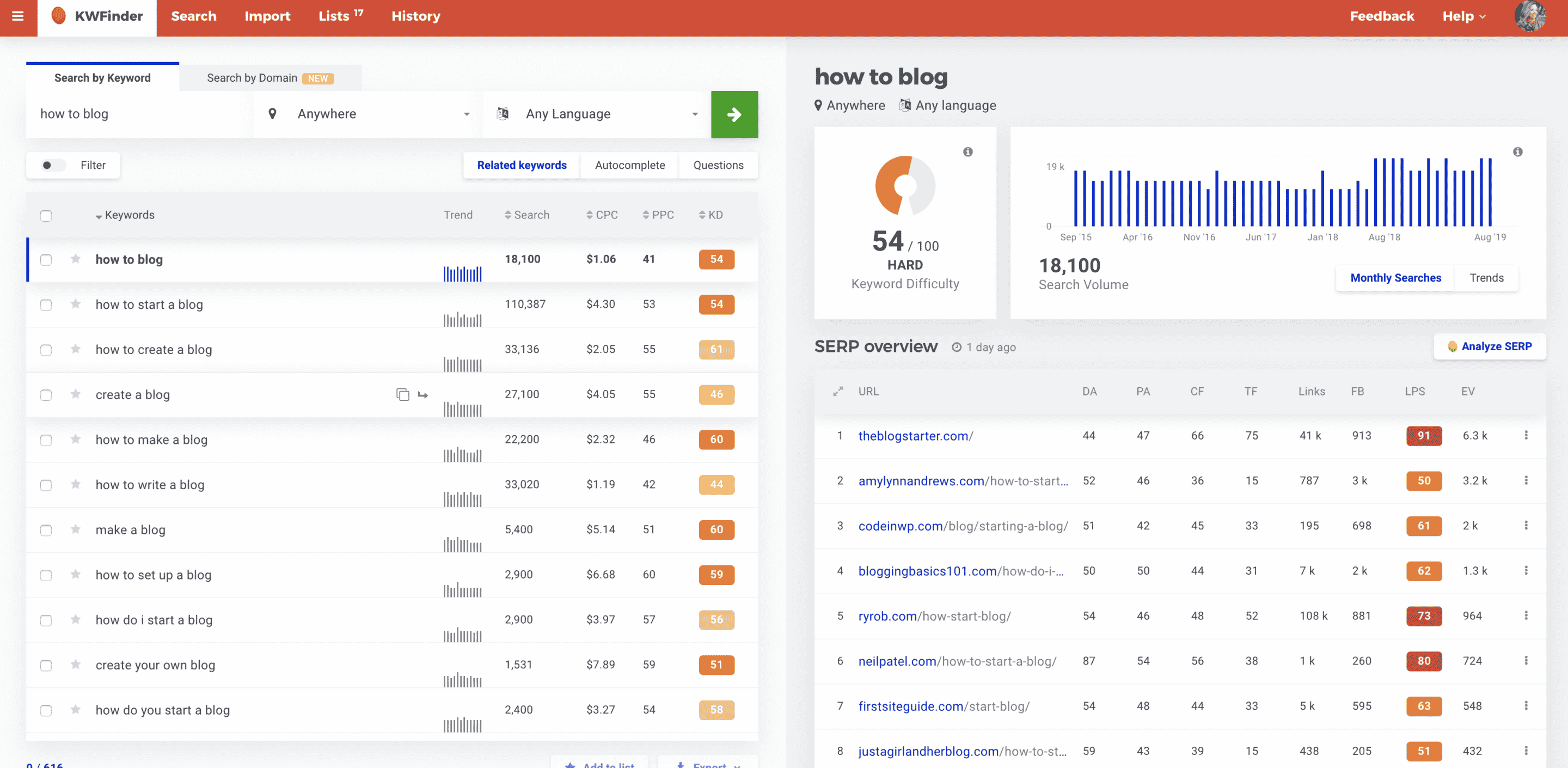Open options menu for theblogstarter.com row
The height and width of the screenshot is (768, 1568).
coord(1526,435)
